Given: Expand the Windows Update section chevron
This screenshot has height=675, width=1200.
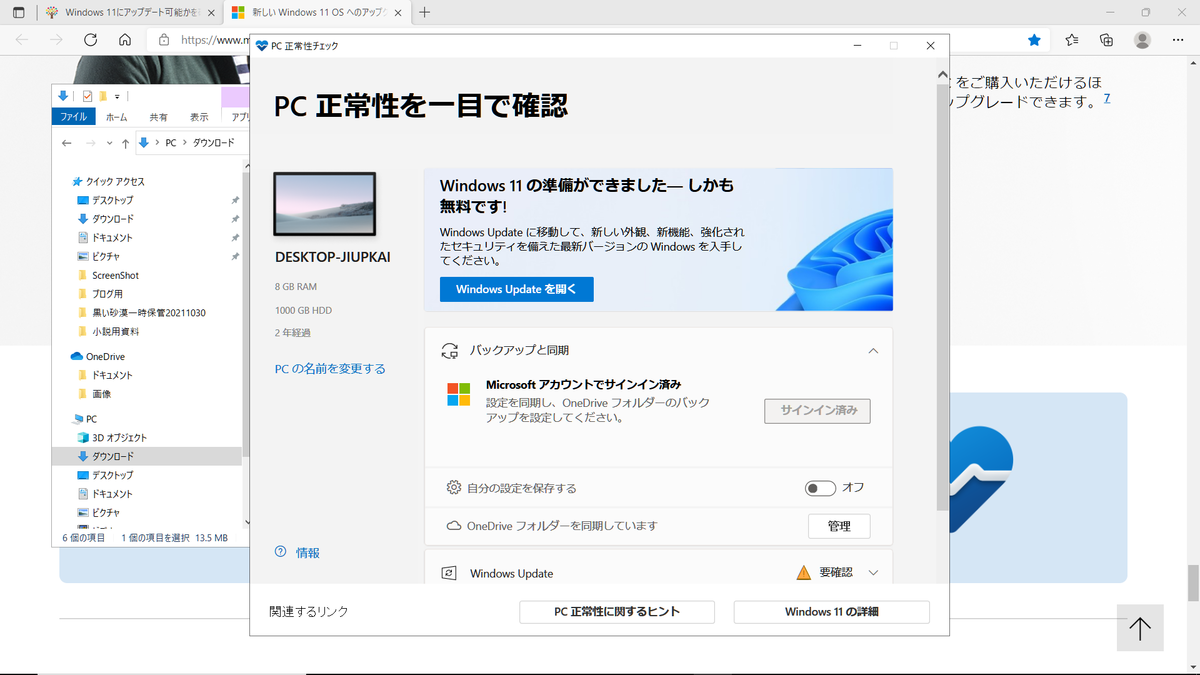Looking at the screenshot, I should [x=873, y=573].
